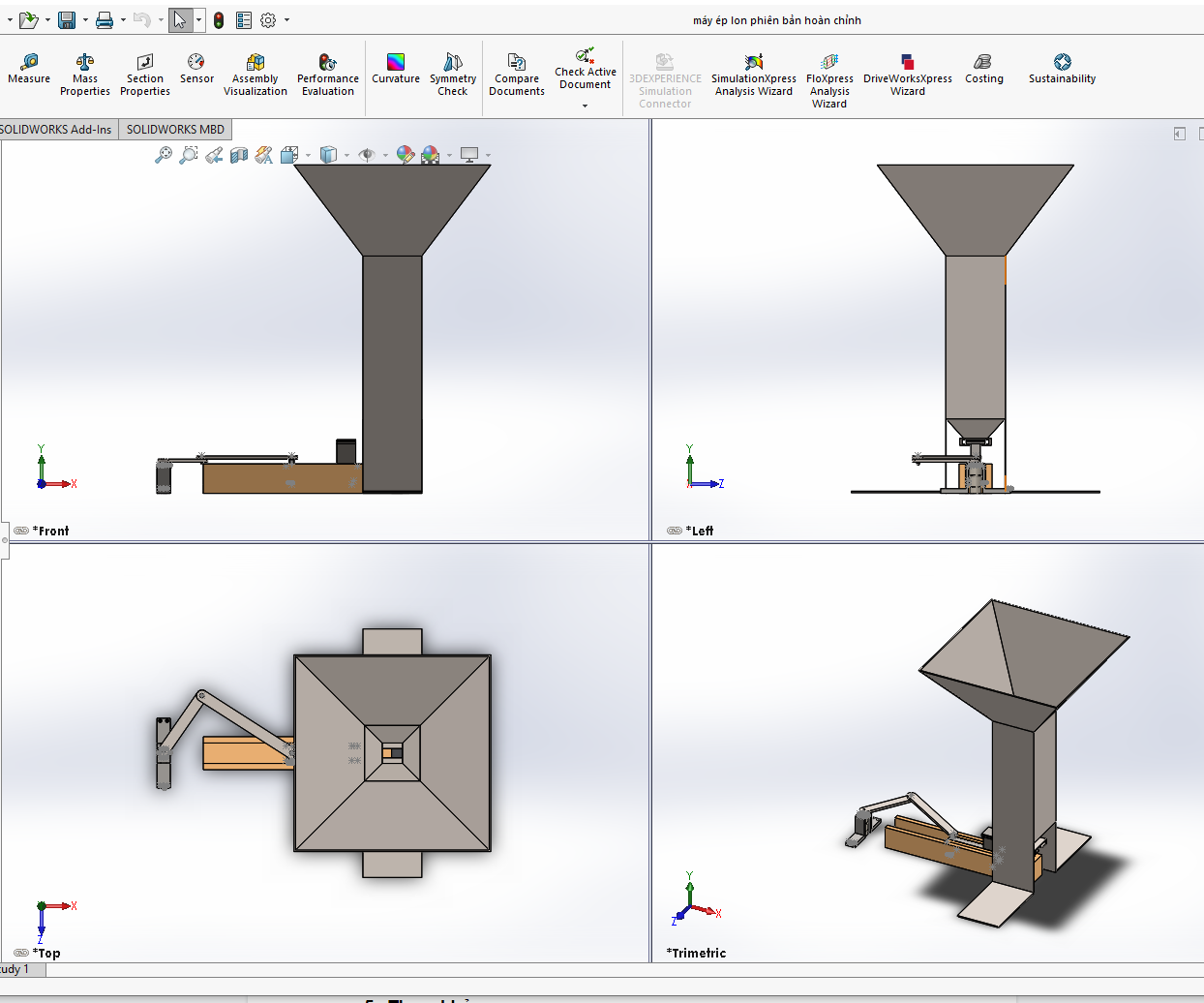Open the Section View tool

coord(239,155)
